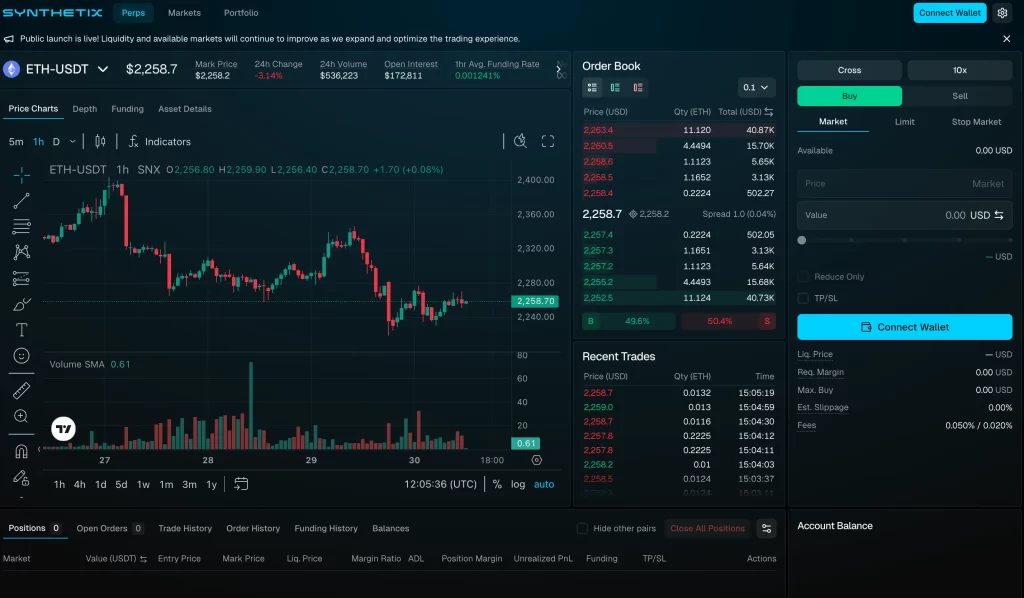Select the patterns drawing tool
1024x598 pixels.
click(22, 252)
